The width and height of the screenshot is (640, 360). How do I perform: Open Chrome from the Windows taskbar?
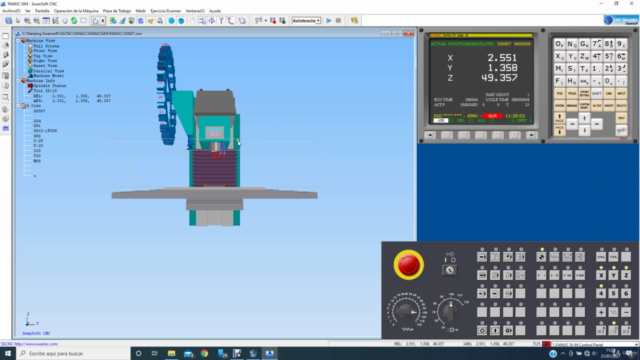pos(204,353)
